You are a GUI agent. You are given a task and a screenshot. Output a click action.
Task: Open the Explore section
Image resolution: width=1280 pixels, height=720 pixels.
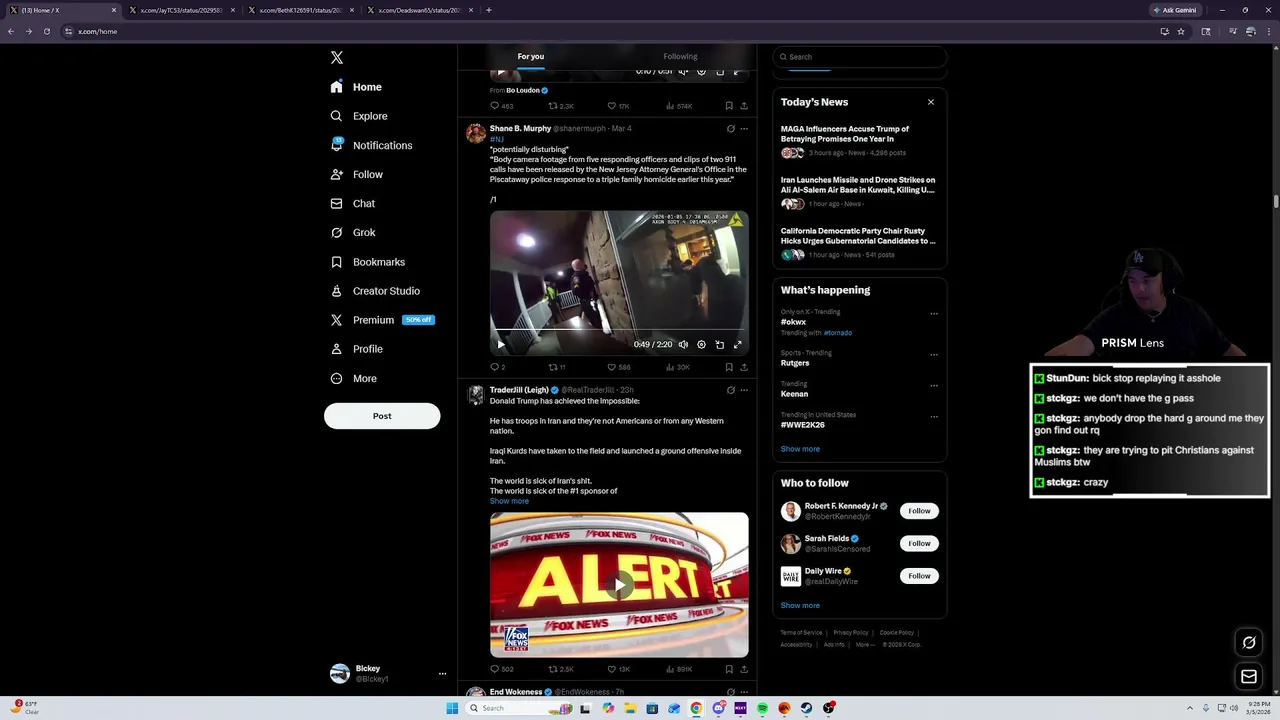pyautogui.click(x=359, y=116)
